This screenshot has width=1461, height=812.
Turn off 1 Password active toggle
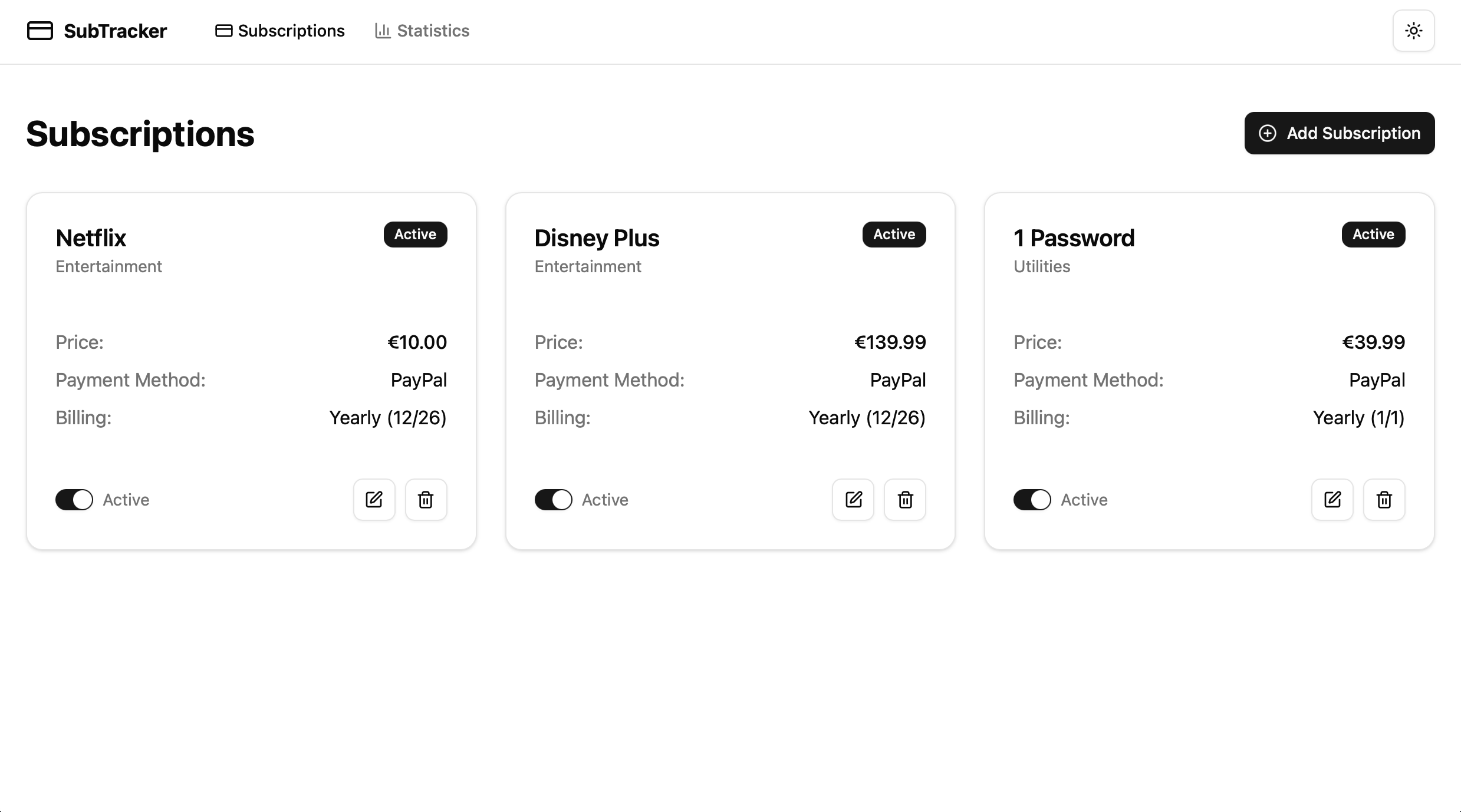point(1032,500)
